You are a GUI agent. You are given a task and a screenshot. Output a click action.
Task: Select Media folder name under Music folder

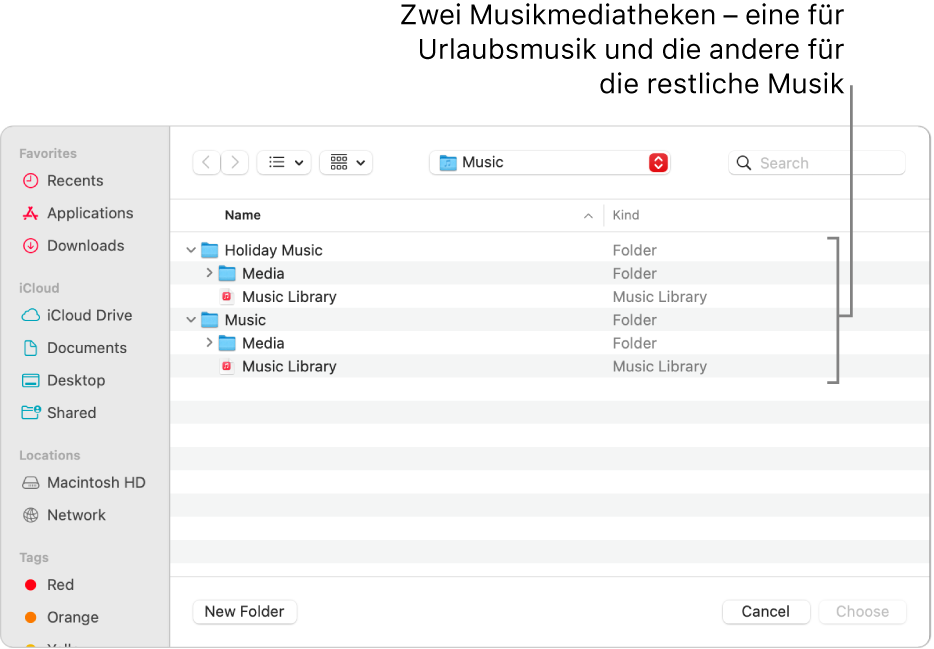coord(263,343)
